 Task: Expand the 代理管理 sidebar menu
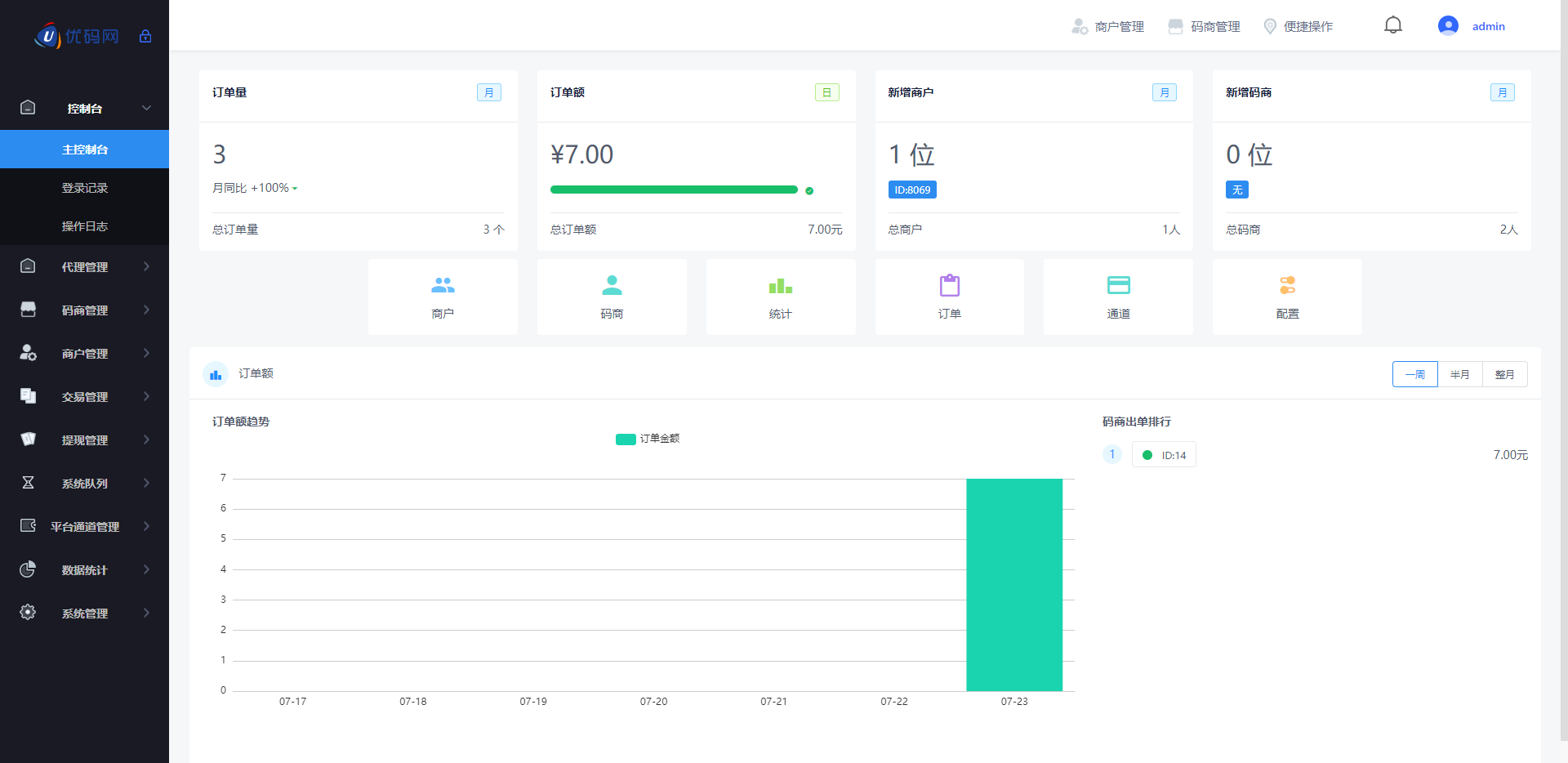(85, 267)
